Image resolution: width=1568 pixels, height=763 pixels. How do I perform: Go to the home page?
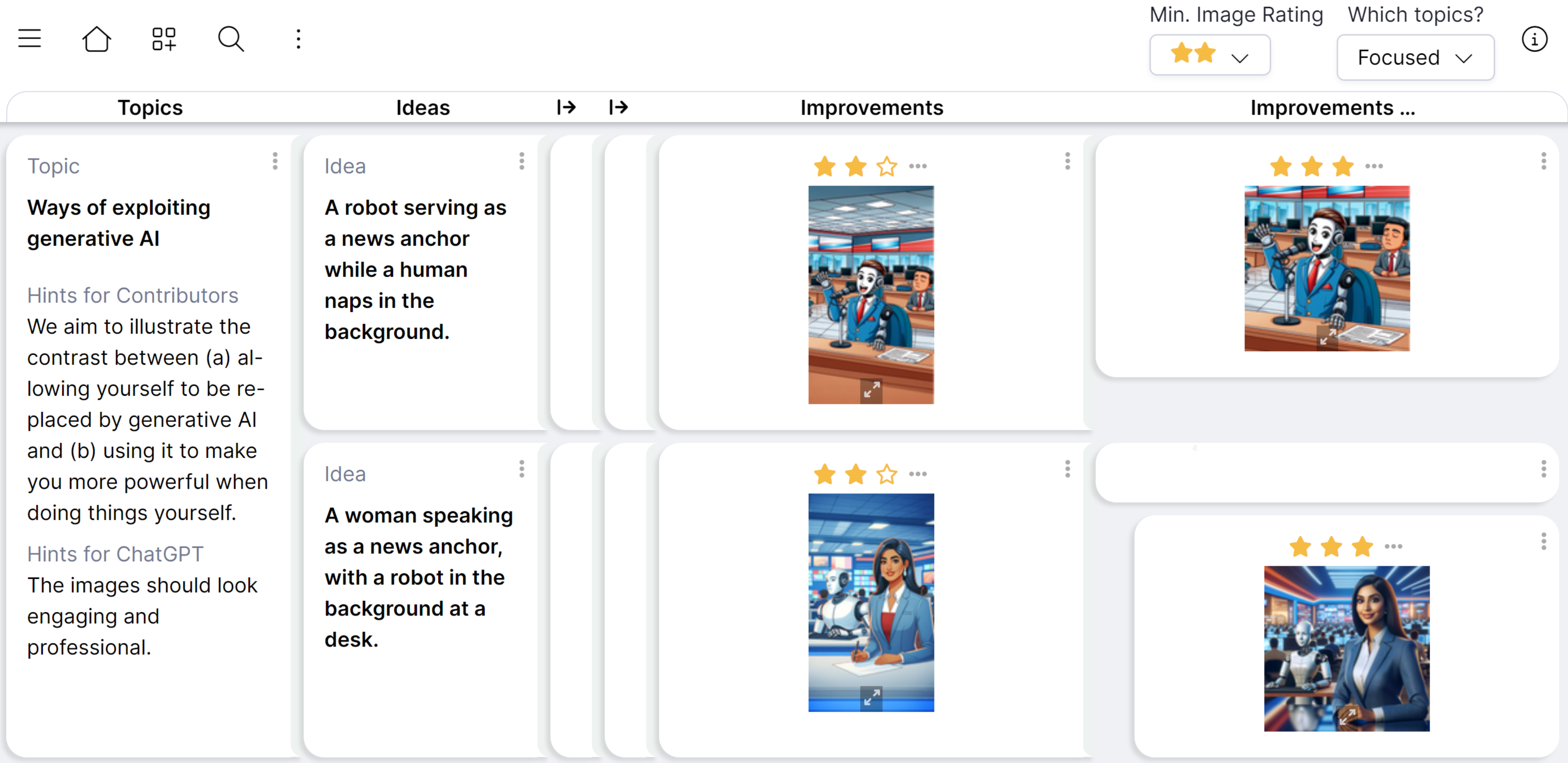coord(96,39)
